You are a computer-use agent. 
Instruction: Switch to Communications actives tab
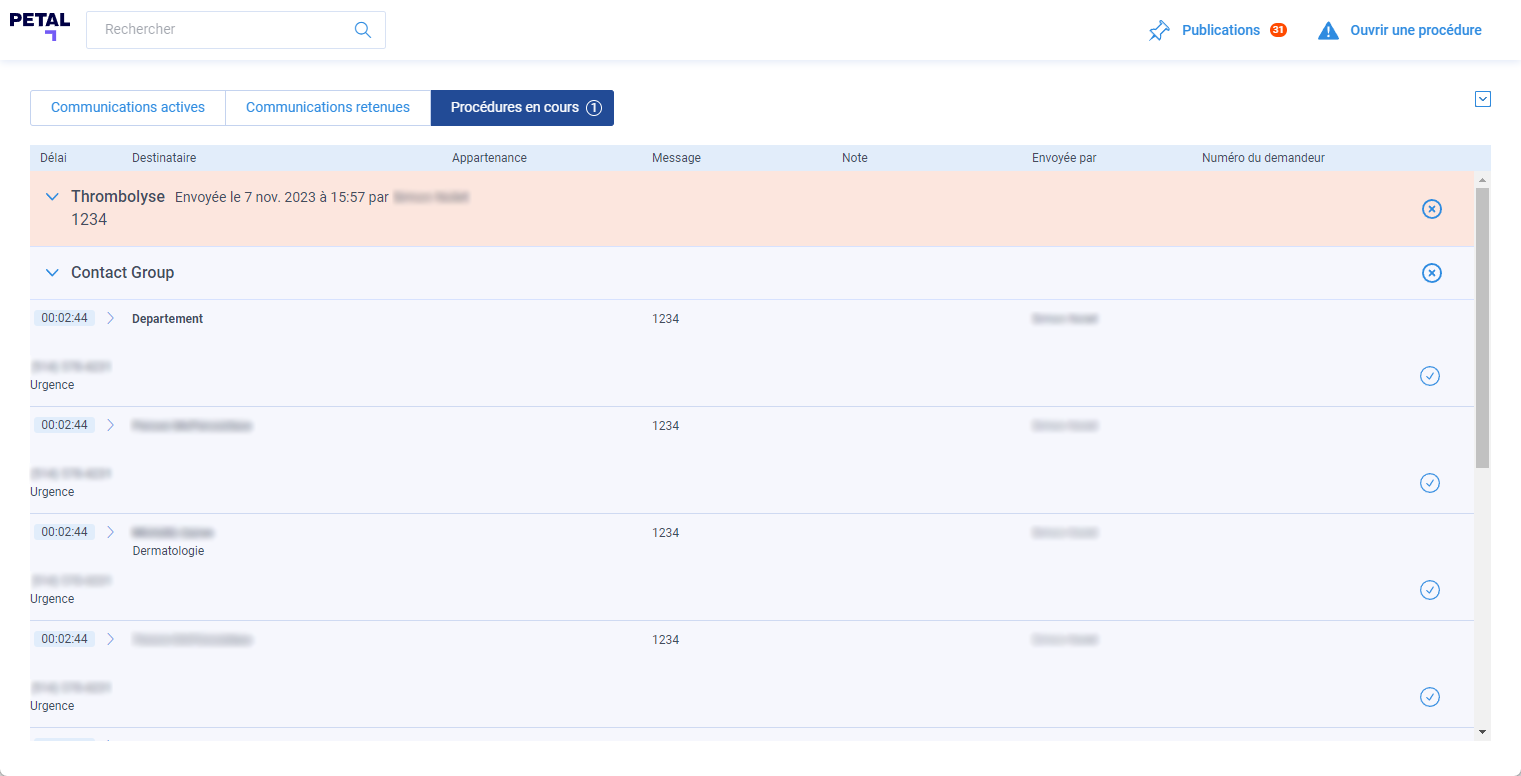128,108
